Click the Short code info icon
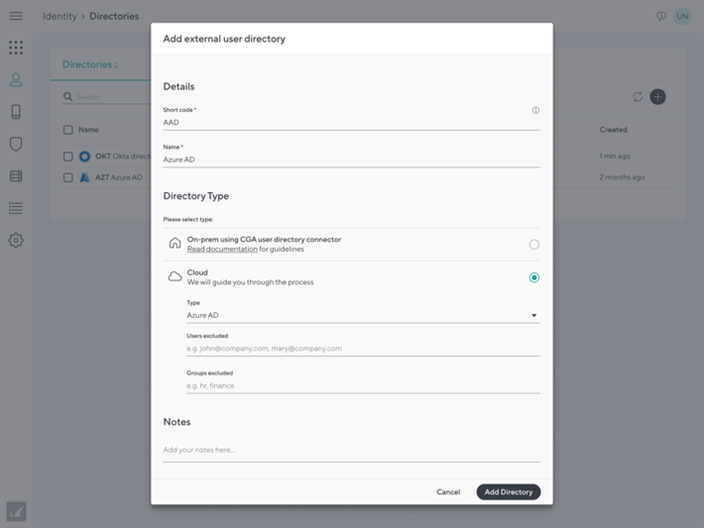 tap(536, 110)
